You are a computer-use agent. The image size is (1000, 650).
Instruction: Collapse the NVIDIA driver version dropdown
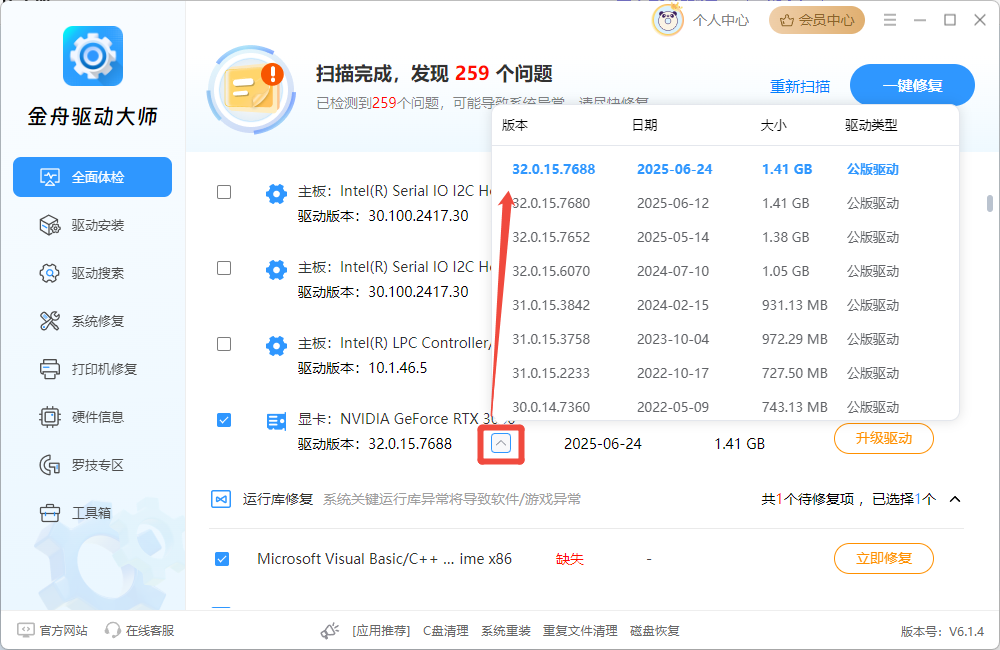(x=501, y=443)
